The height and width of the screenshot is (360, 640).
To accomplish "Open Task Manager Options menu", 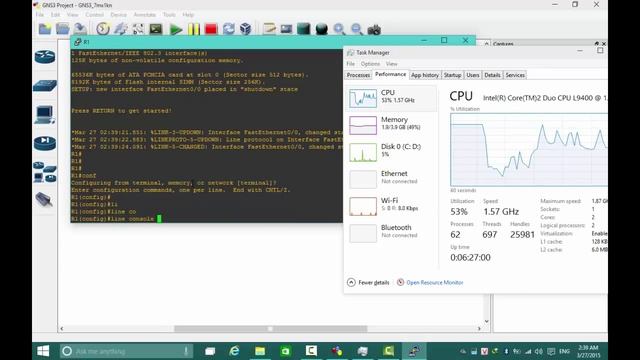I will tap(370, 64).
